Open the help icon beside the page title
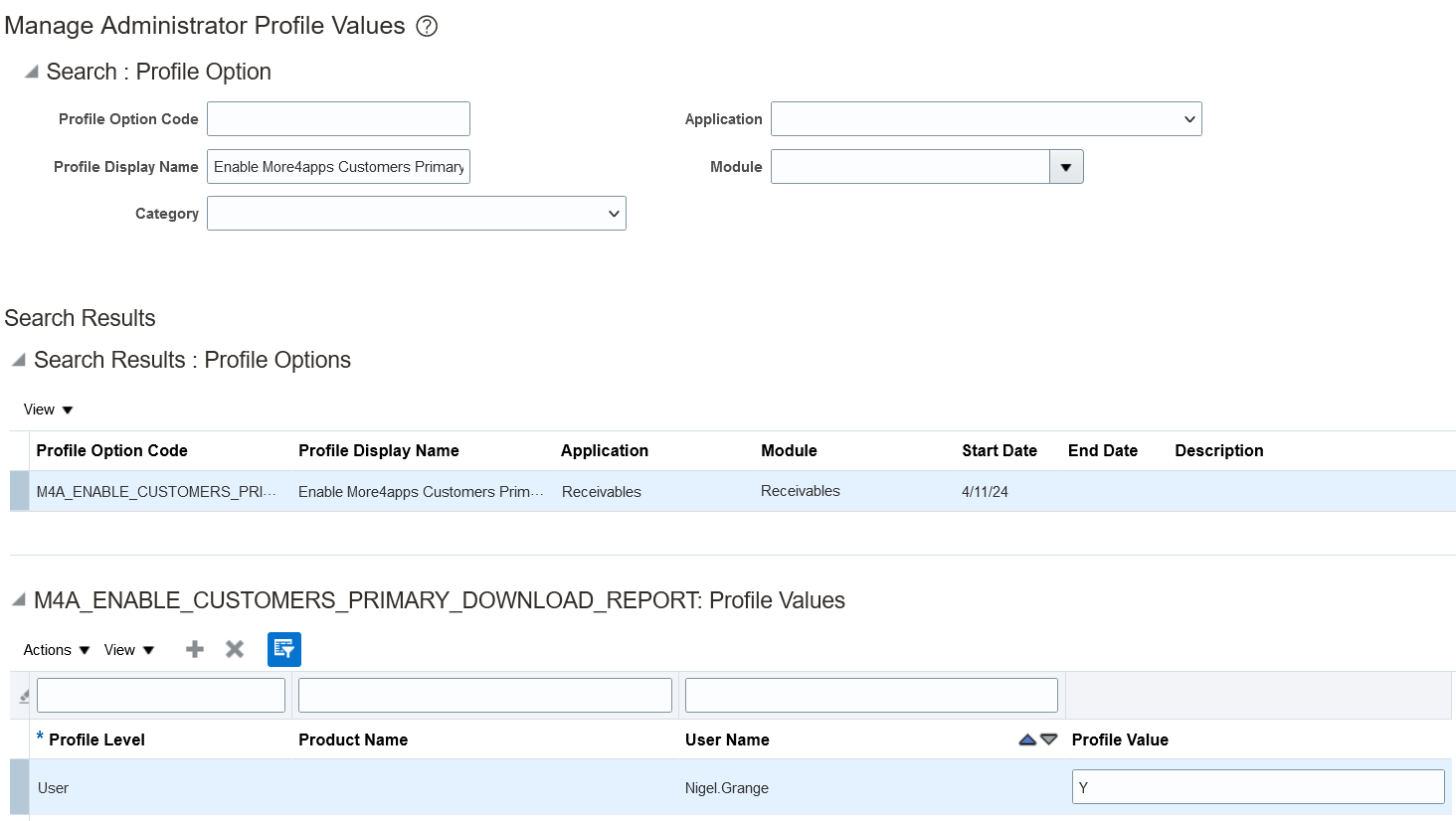Screen dimensions: 1456x821 pyautogui.click(x=427, y=26)
